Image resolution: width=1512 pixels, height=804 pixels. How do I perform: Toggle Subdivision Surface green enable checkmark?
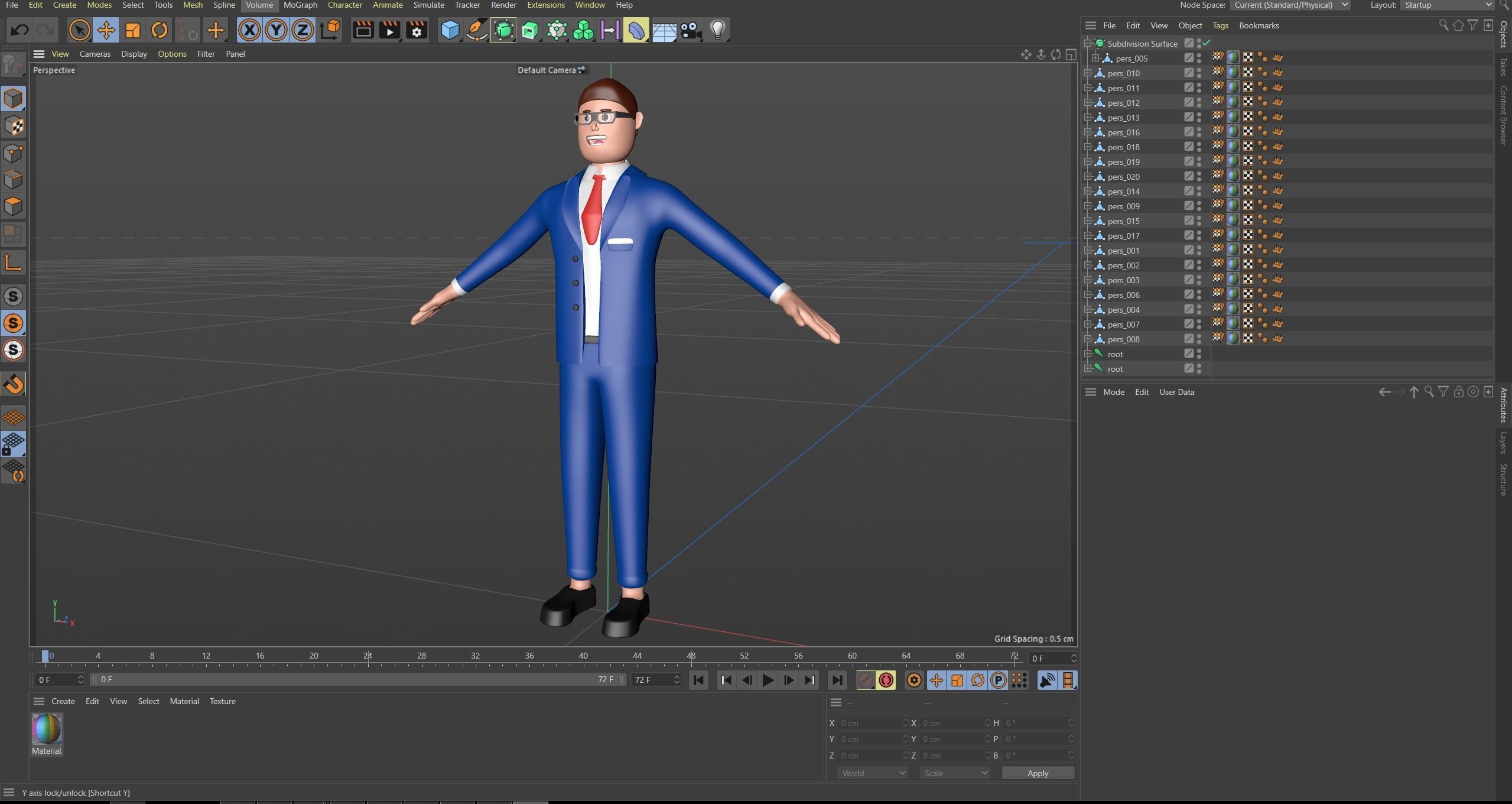click(x=1207, y=43)
